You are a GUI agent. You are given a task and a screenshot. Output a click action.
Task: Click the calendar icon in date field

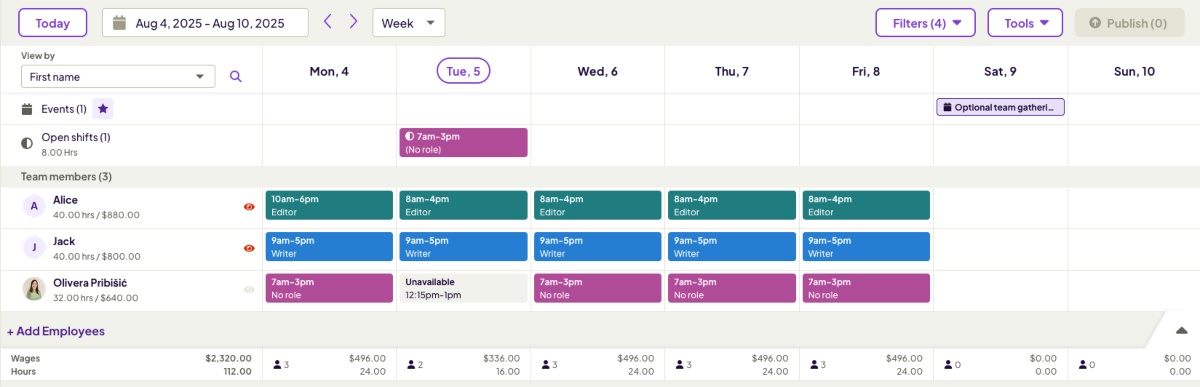[x=120, y=22]
